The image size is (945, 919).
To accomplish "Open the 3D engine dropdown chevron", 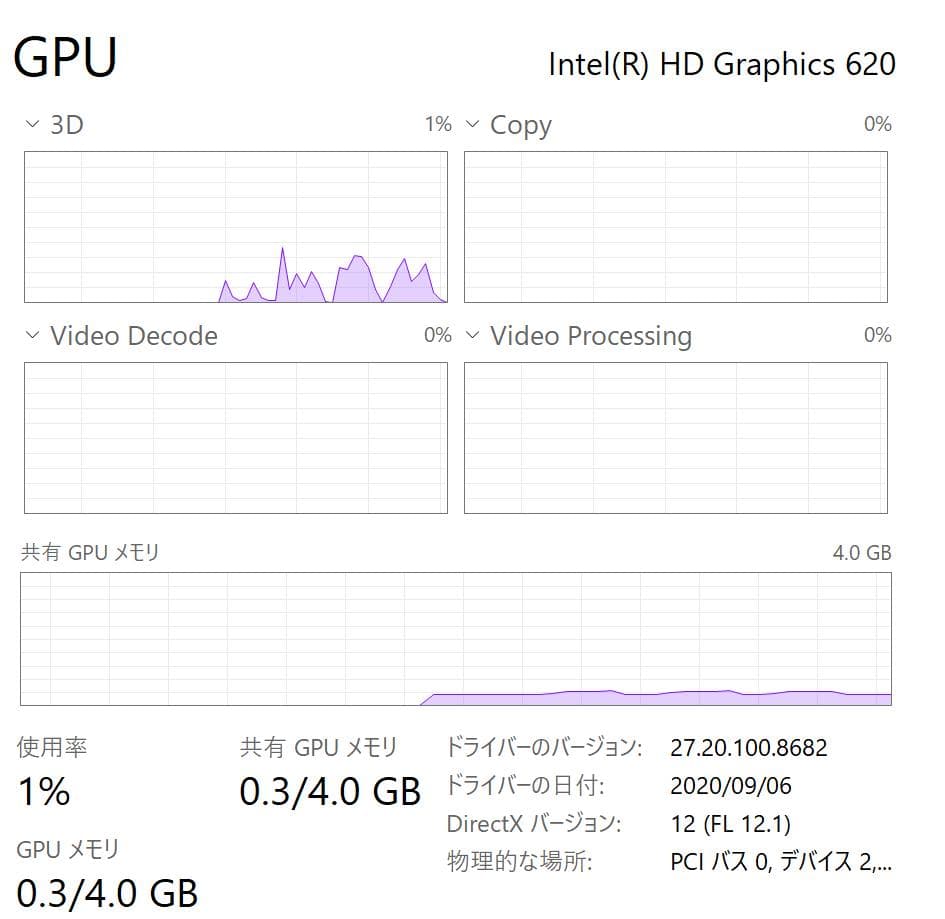I will point(32,125).
